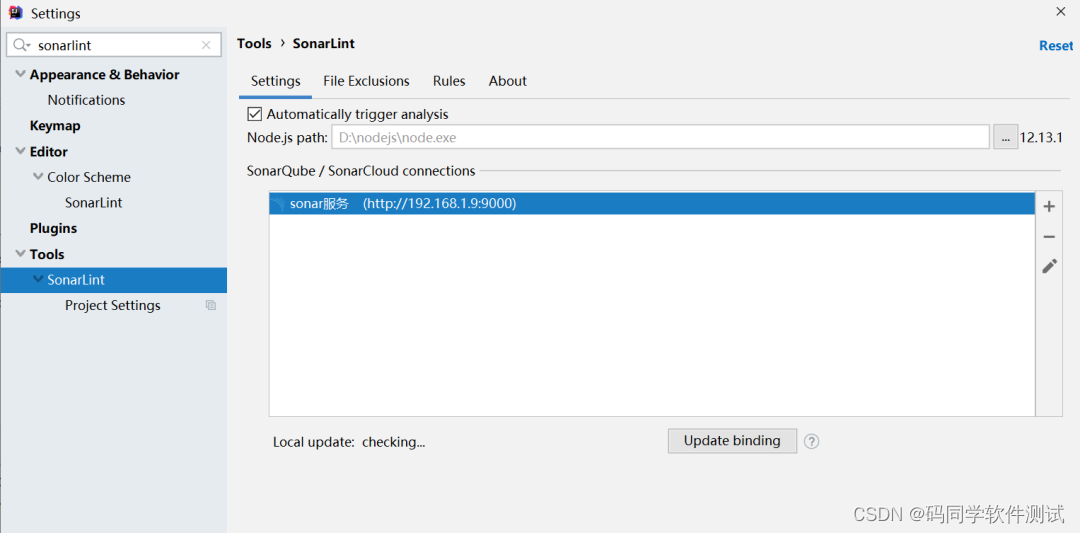Switch to the File Exclusions tab
Screen dimensions: 1080x533
click(366, 81)
